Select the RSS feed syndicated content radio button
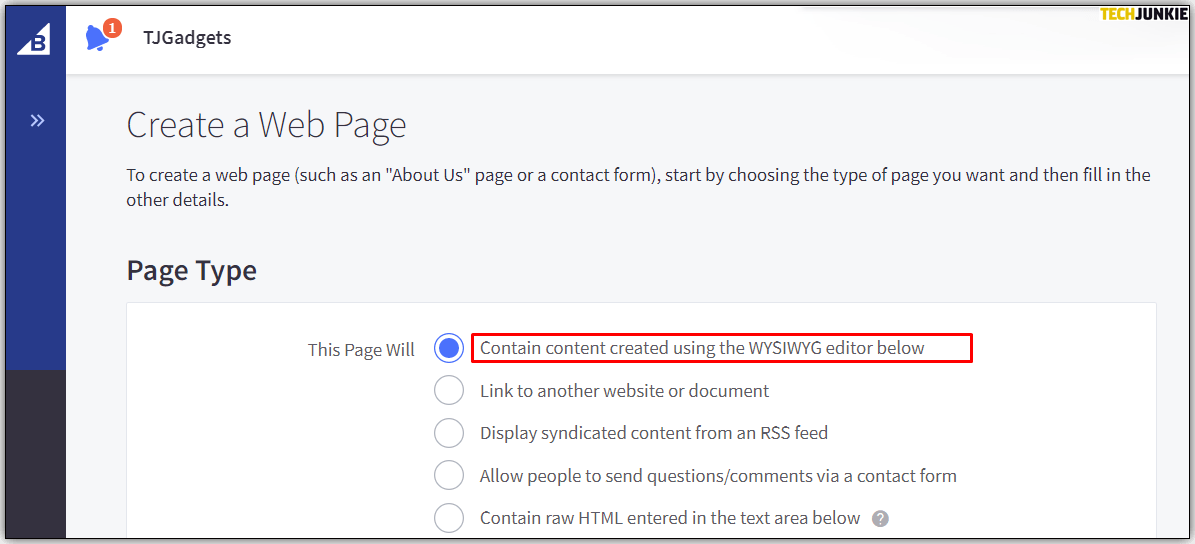Viewport: 1195px width, 544px height. tap(449, 433)
